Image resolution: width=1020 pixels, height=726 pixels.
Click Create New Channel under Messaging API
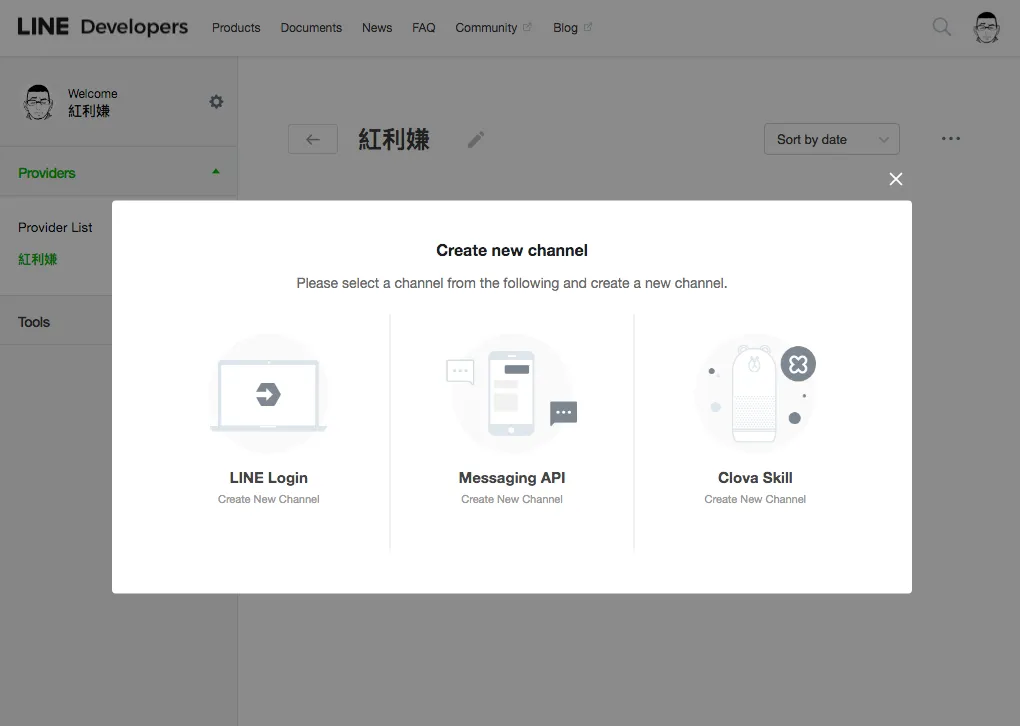[x=511, y=499]
